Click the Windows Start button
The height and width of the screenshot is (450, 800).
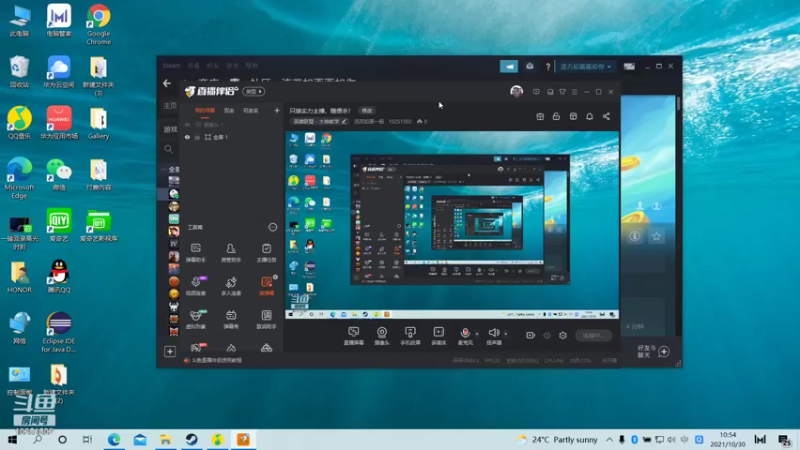[12, 439]
